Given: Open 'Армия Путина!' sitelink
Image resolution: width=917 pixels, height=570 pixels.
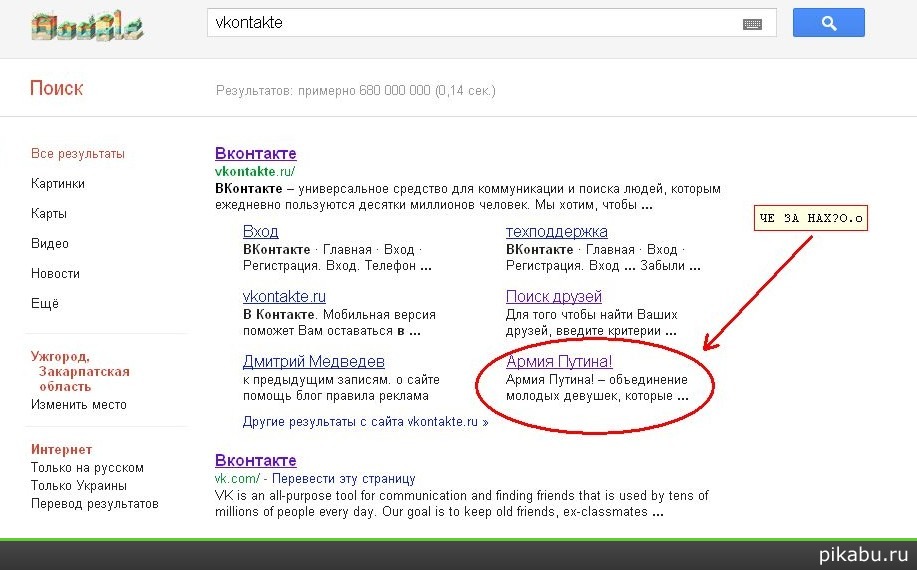Looking at the screenshot, I should pos(559,361).
